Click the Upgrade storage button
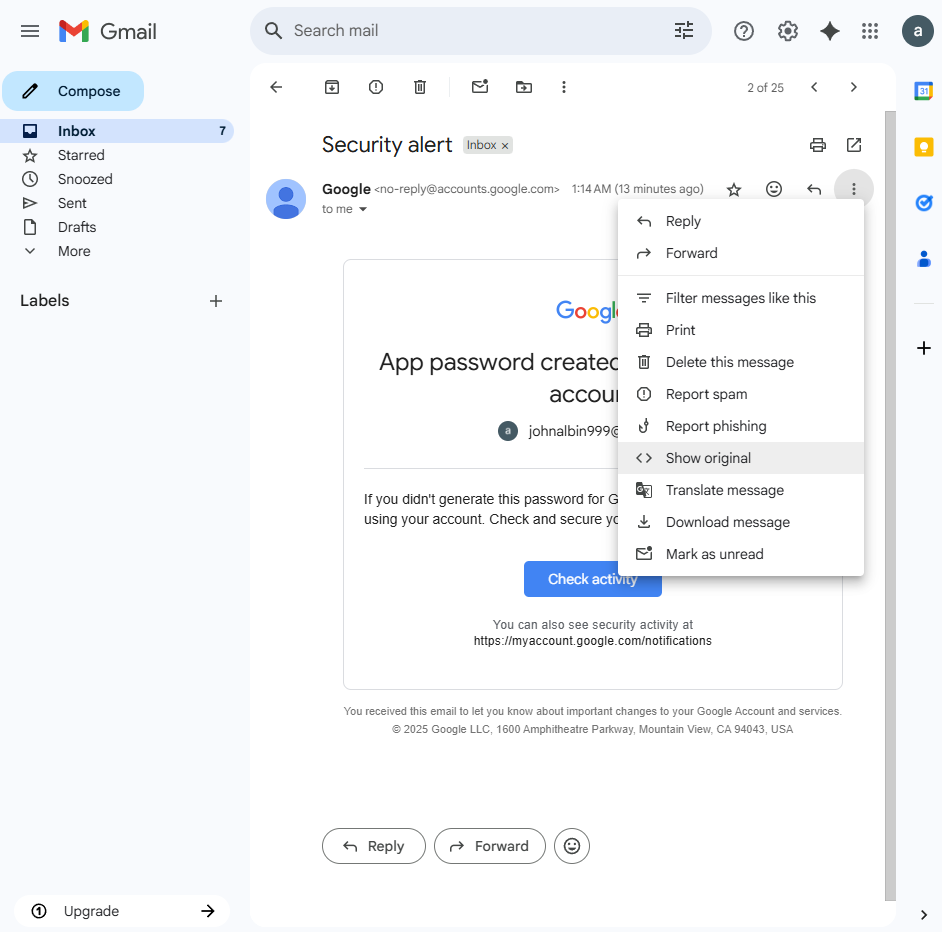The width and height of the screenshot is (942, 932). [x=123, y=911]
